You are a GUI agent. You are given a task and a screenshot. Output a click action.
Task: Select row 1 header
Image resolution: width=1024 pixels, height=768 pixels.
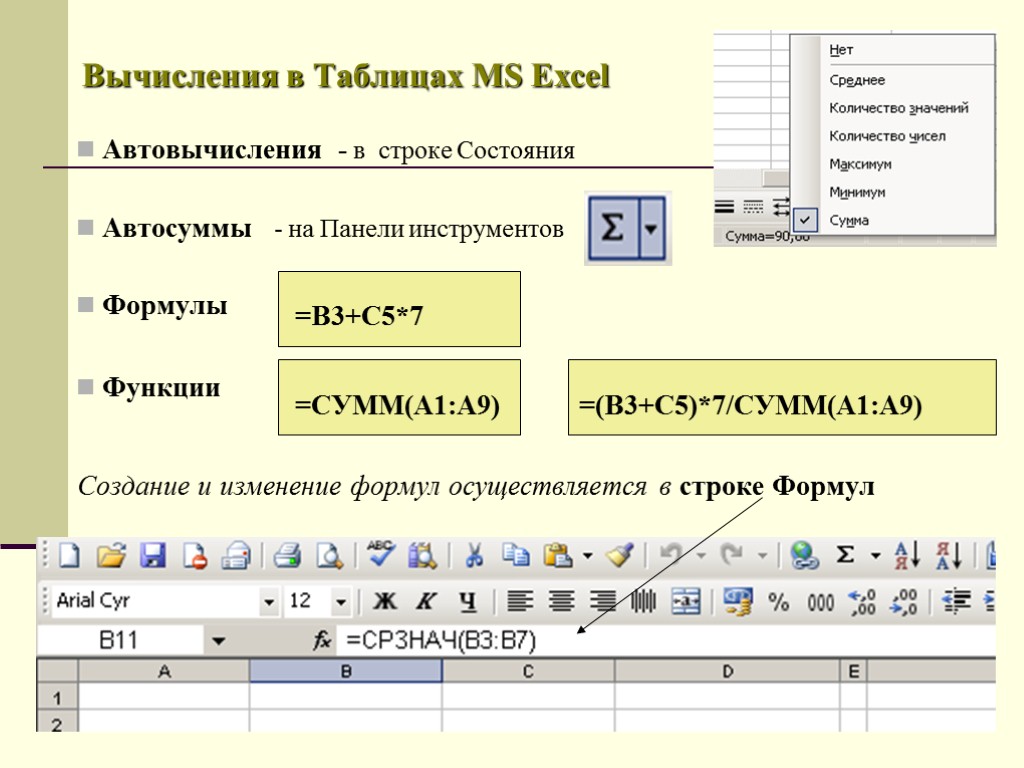click(57, 698)
